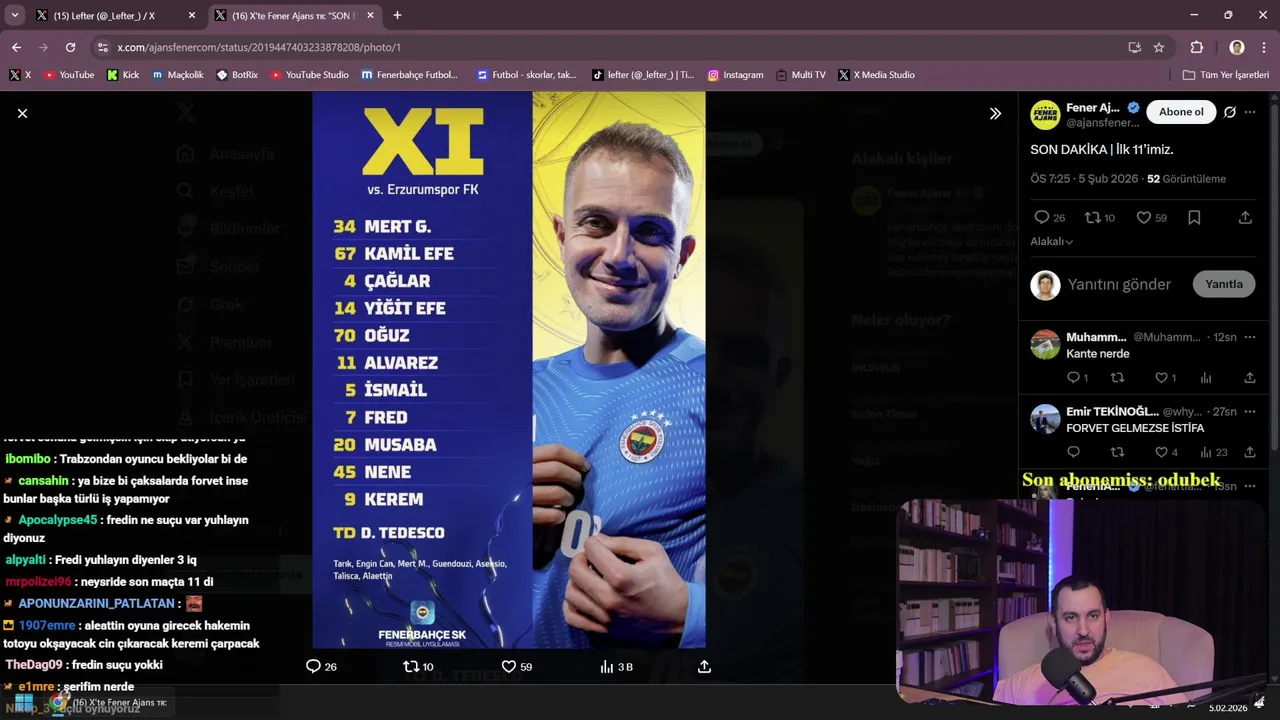Image resolution: width=1280 pixels, height=720 pixels.
Task: Click the starting XI lineup photo
Action: point(508,370)
